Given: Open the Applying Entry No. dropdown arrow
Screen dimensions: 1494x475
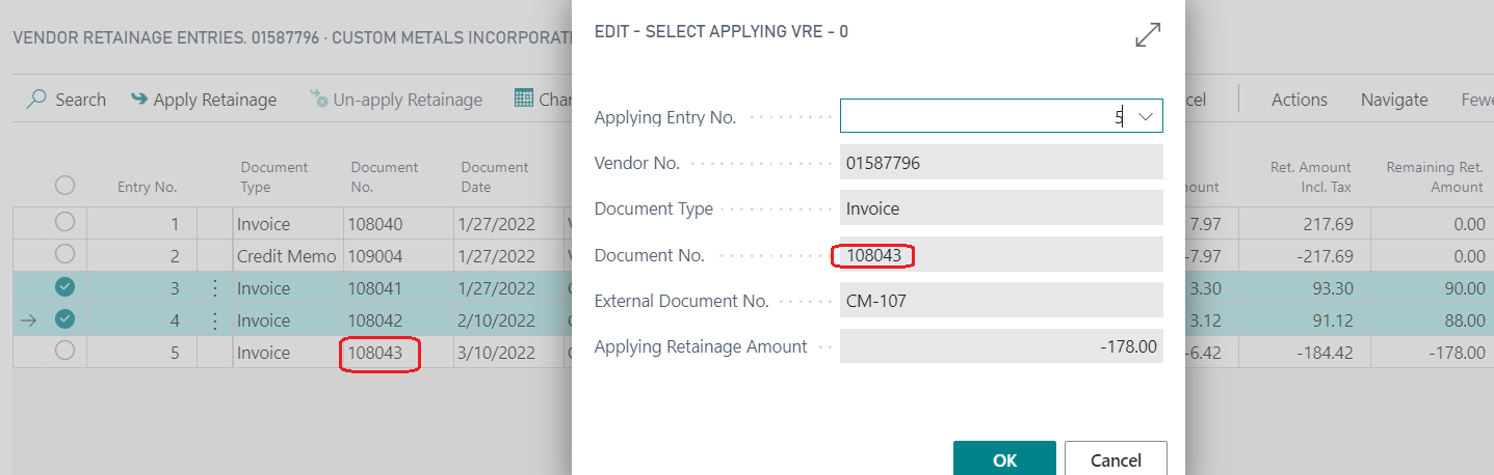Looking at the screenshot, I should click(1146, 117).
